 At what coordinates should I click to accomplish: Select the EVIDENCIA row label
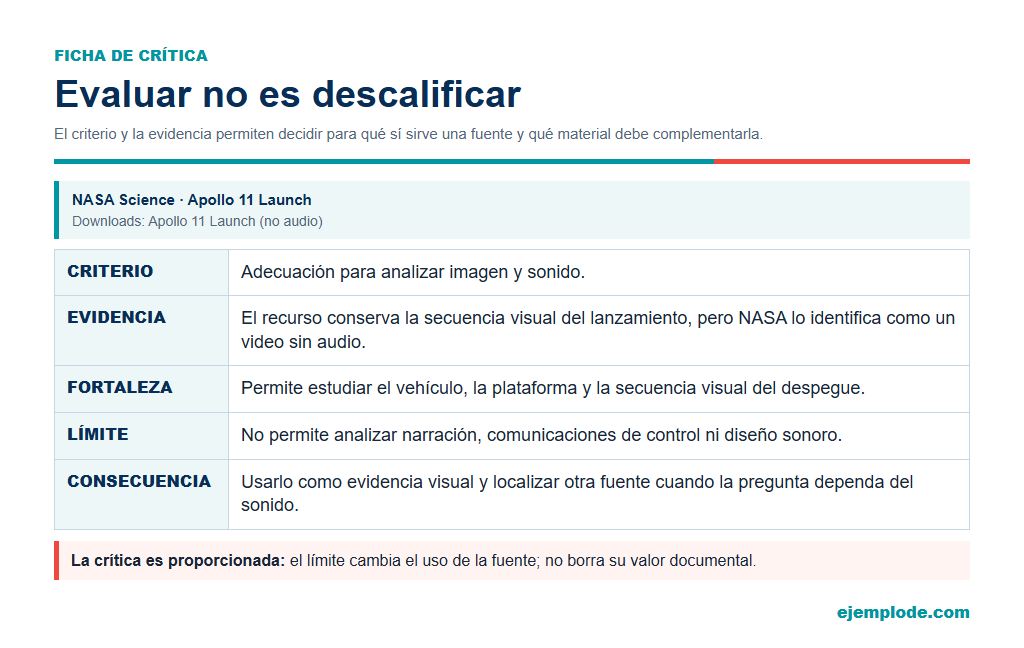(x=116, y=317)
